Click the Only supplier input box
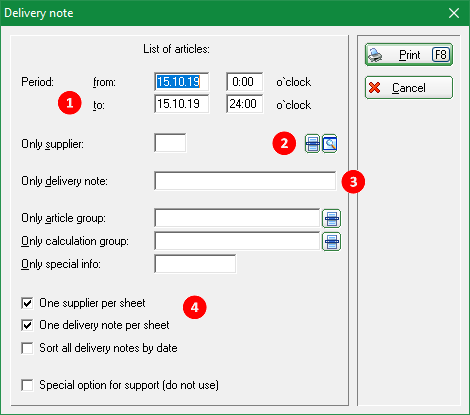This screenshot has width=470, height=415. click(x=170, y=143)
